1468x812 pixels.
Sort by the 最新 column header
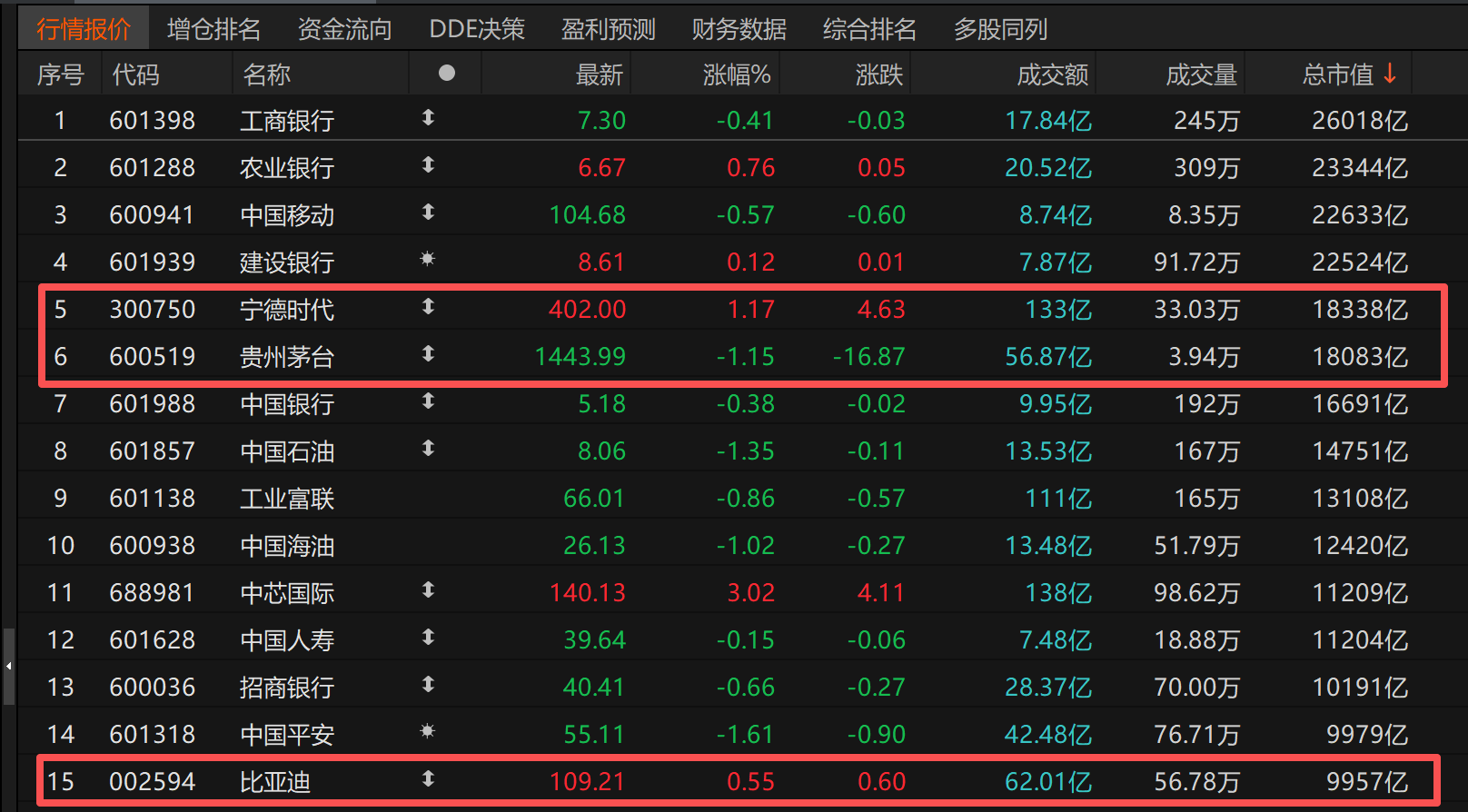coord(600,74)
